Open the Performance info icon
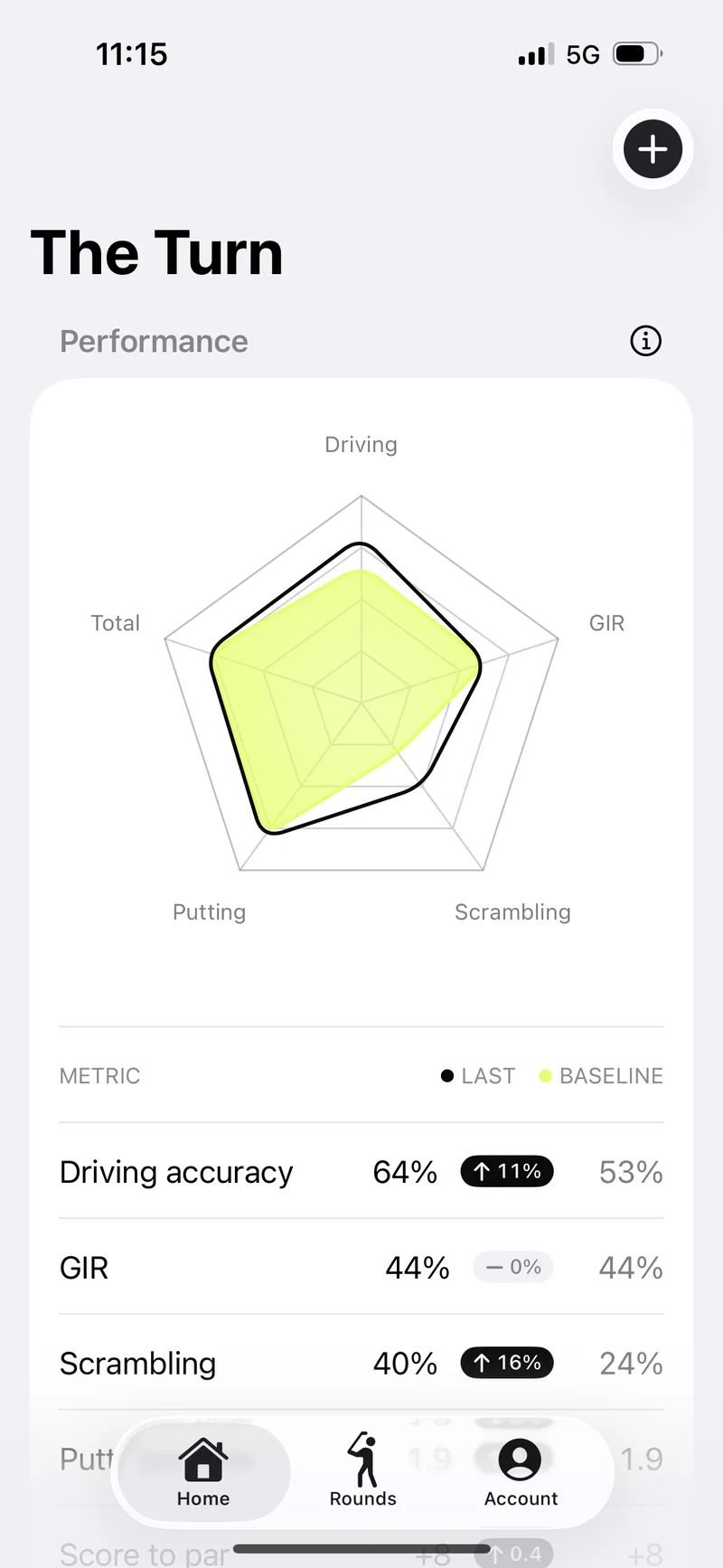This screenshot has height=1568, width=723. coord(645,341)
